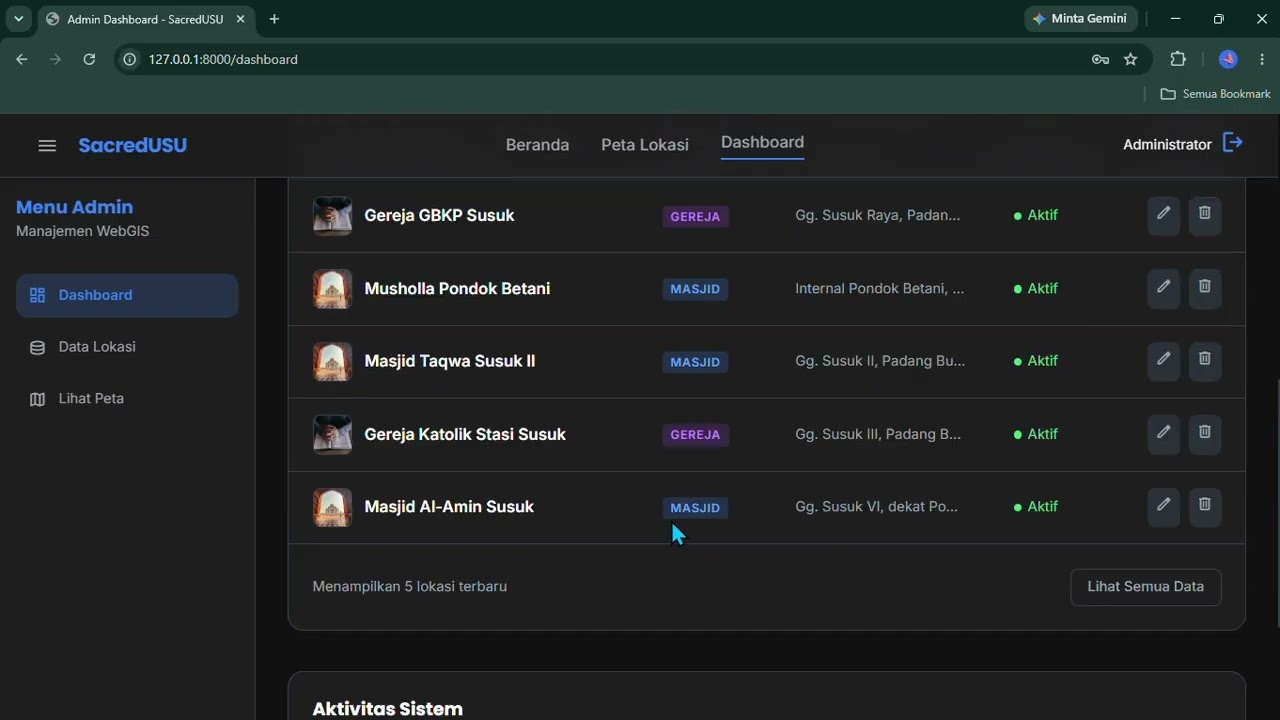The height and width of the screenshot is (720, 1280).
Task: Click the logout icon beside Administrator
Action: click(x=1233, y=143)
